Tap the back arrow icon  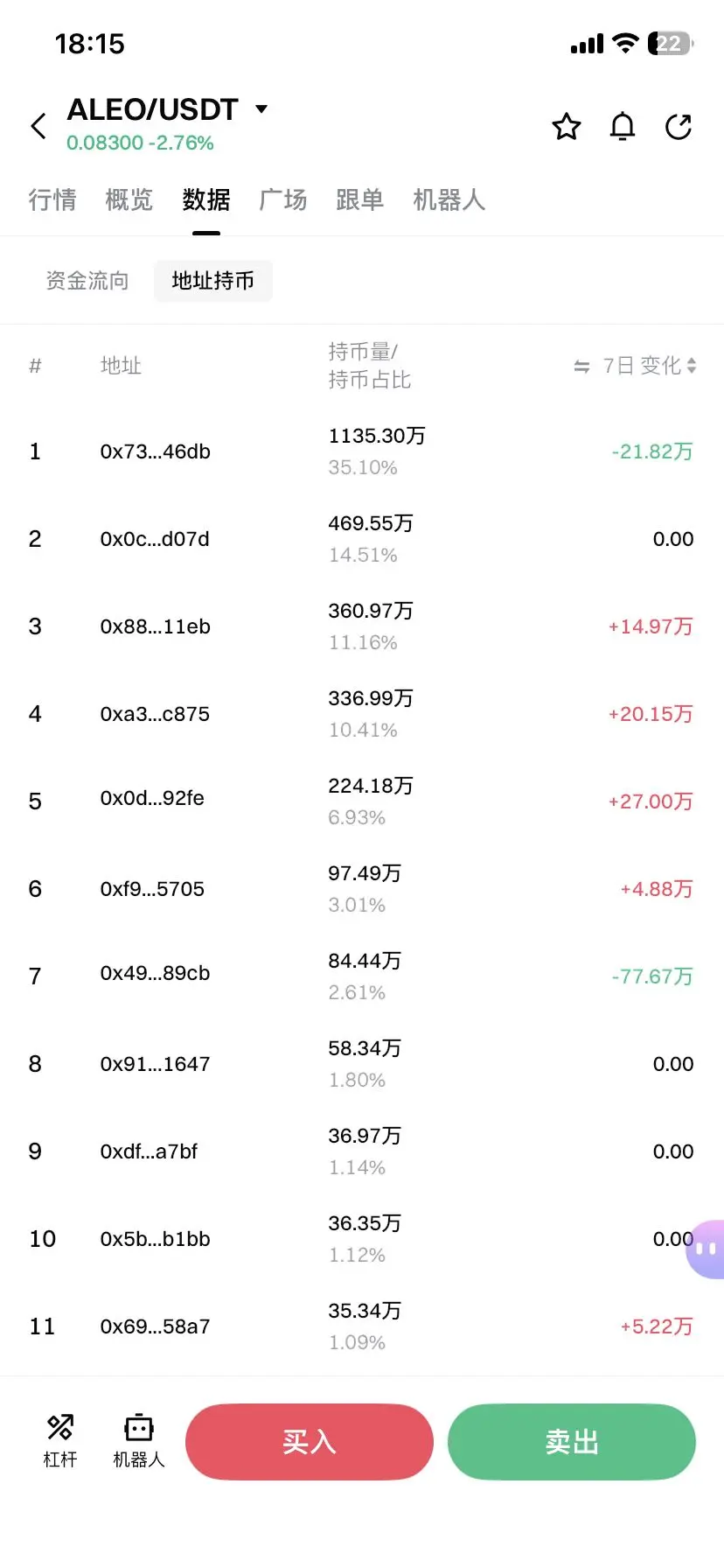[38, 126]
